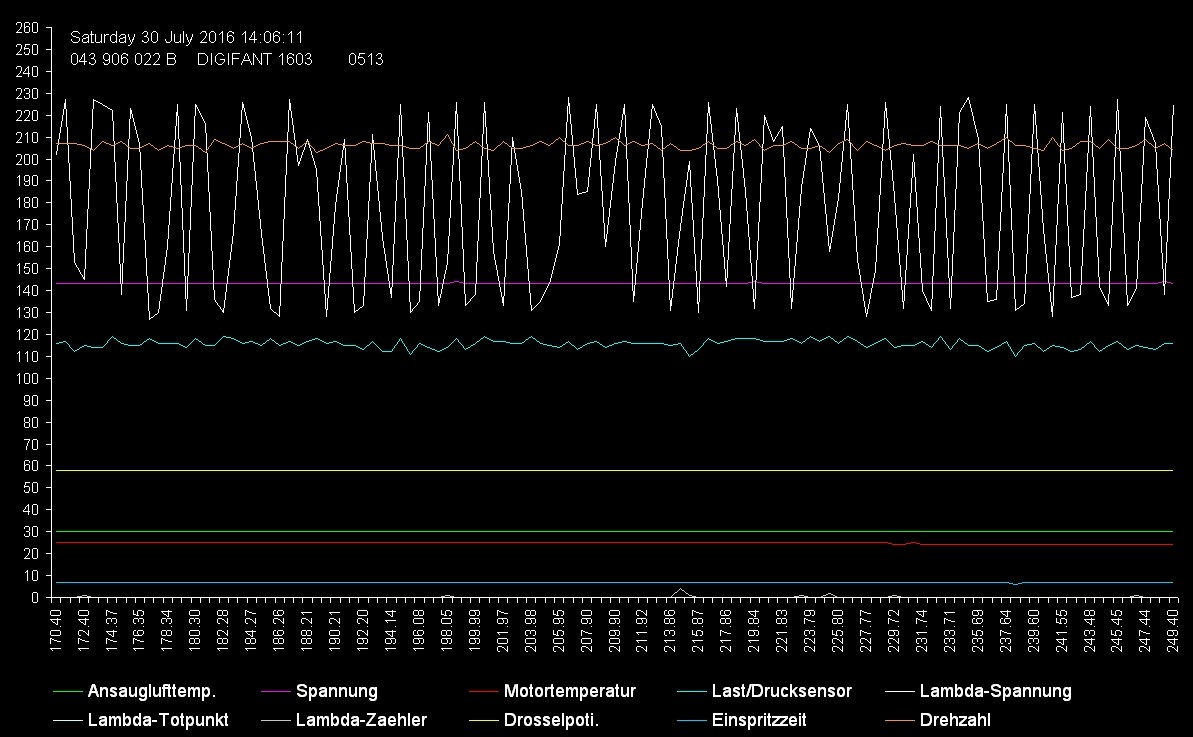The image size is (1193, 737).
Task: Click the 170.40 time label on x-axis
Action: pos(55,630)
